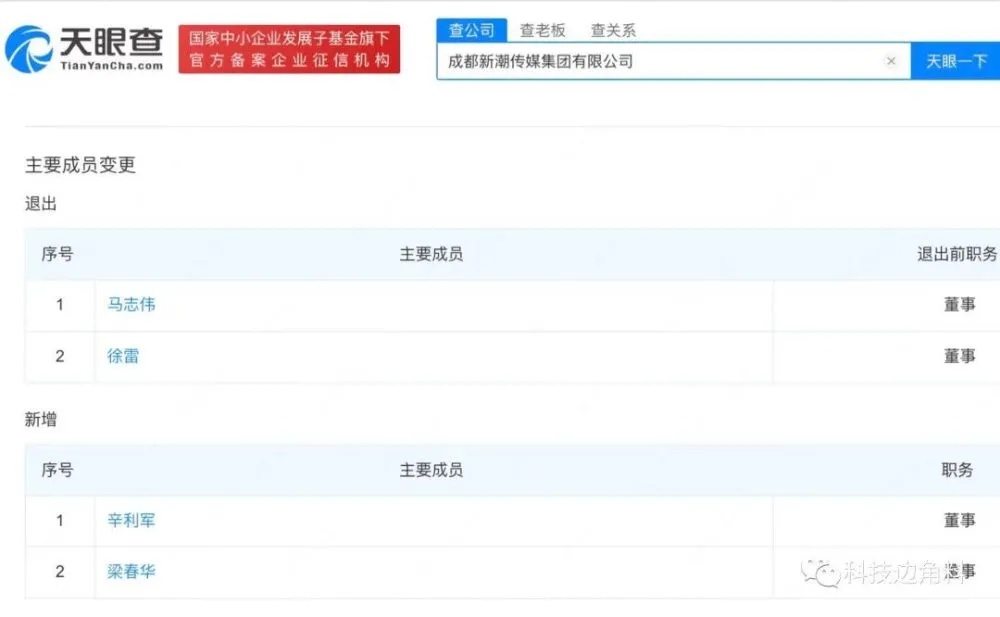Click 董事 title in 辛利军 row

(960, 520)
